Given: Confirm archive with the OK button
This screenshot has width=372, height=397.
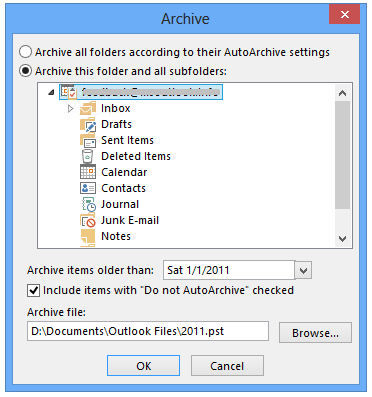Looking at the screenshot, I should (143, 366).
